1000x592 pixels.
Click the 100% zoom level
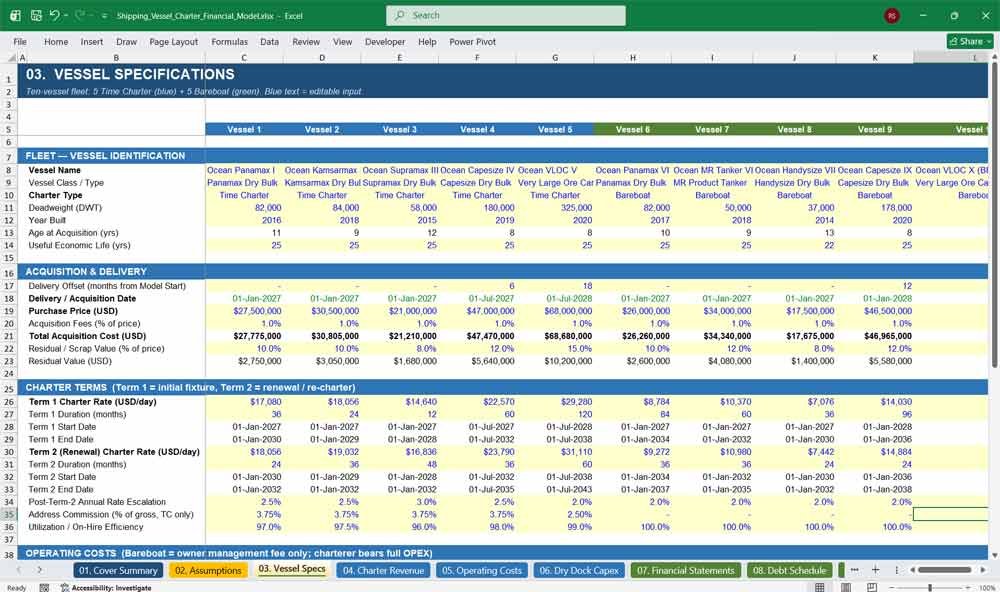tap(987, 588)
